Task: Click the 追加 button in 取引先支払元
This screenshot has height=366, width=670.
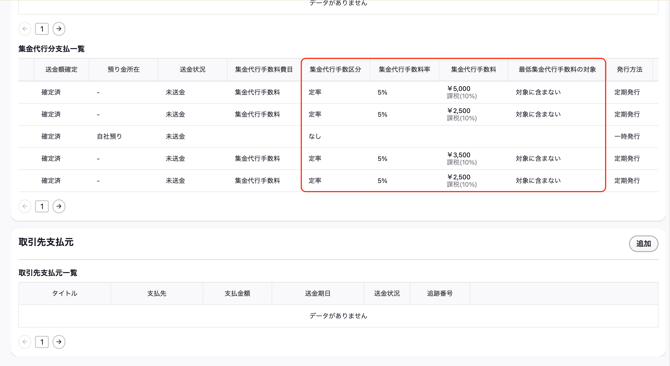Action: [x=643, y=243]
